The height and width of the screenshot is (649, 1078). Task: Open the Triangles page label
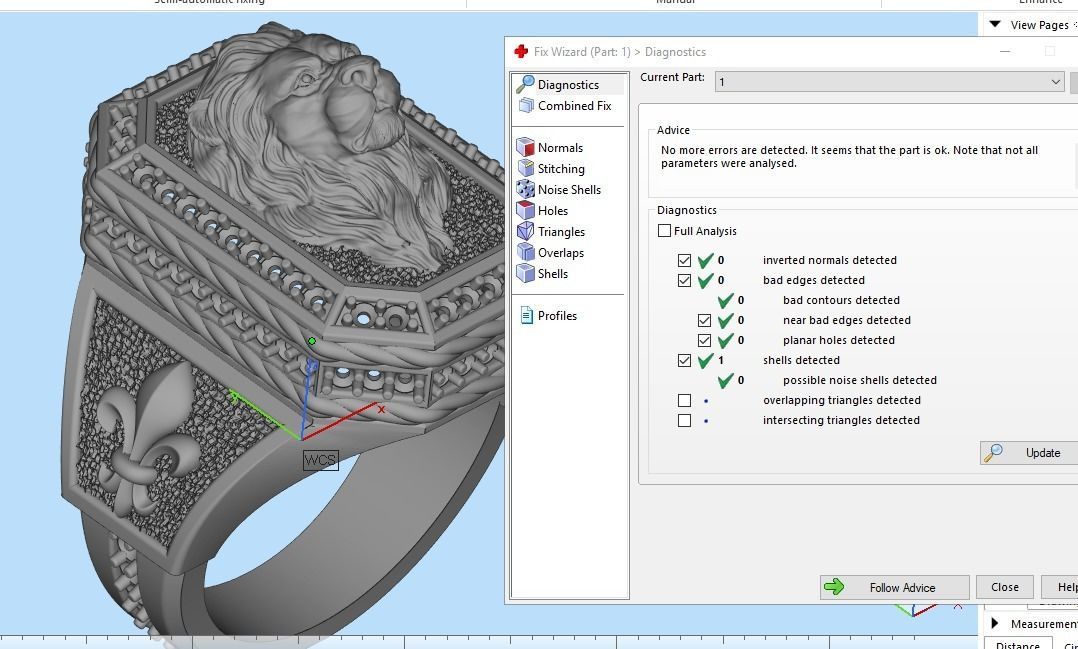561,232
